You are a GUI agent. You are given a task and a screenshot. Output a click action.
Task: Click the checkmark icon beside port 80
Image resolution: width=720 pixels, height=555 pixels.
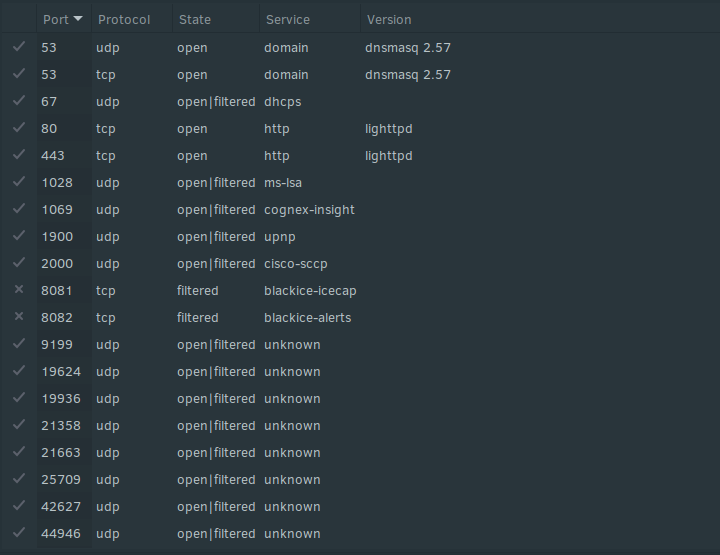[18, 127]
